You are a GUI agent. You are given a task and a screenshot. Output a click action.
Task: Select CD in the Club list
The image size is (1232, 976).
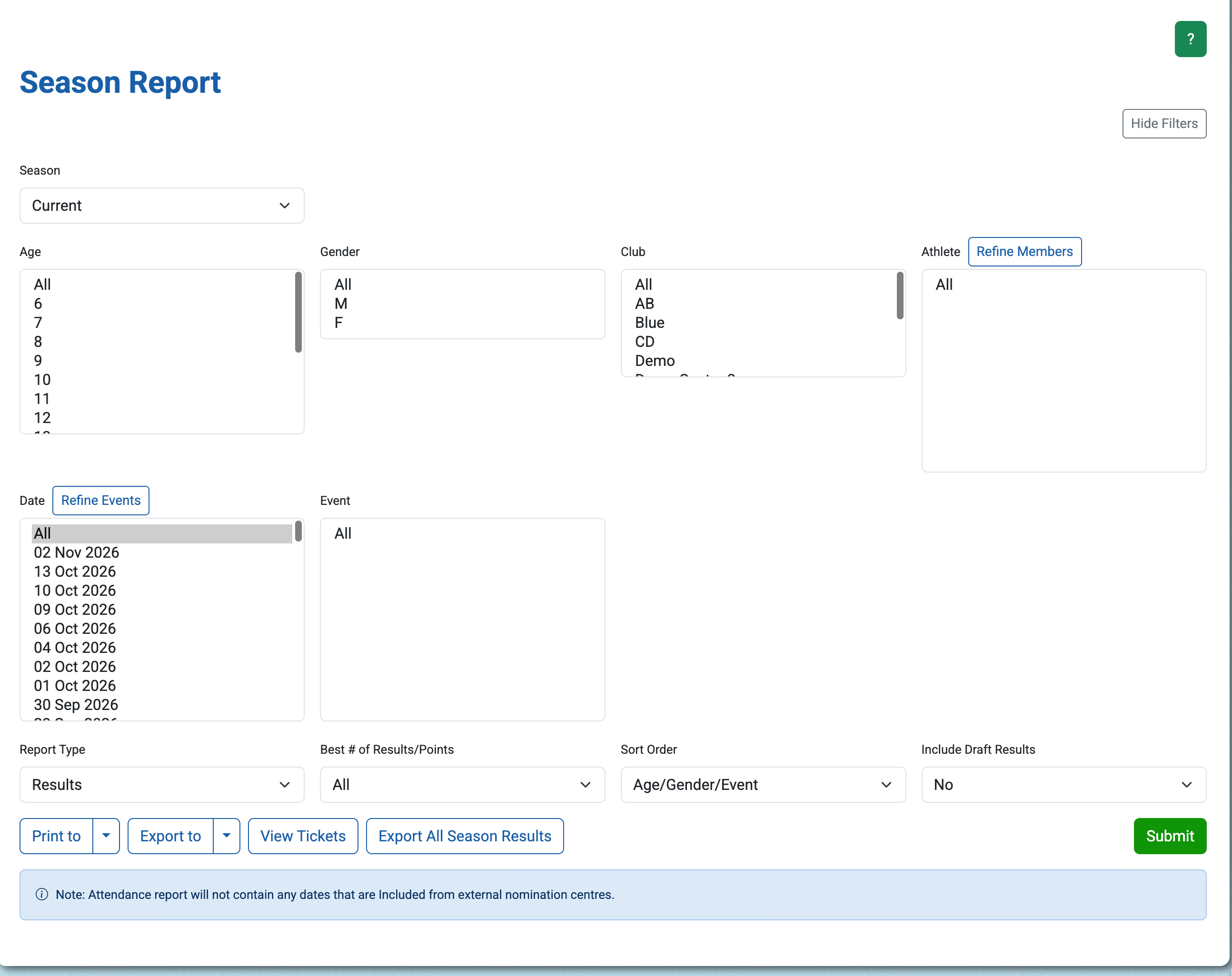tap(764, 342)
